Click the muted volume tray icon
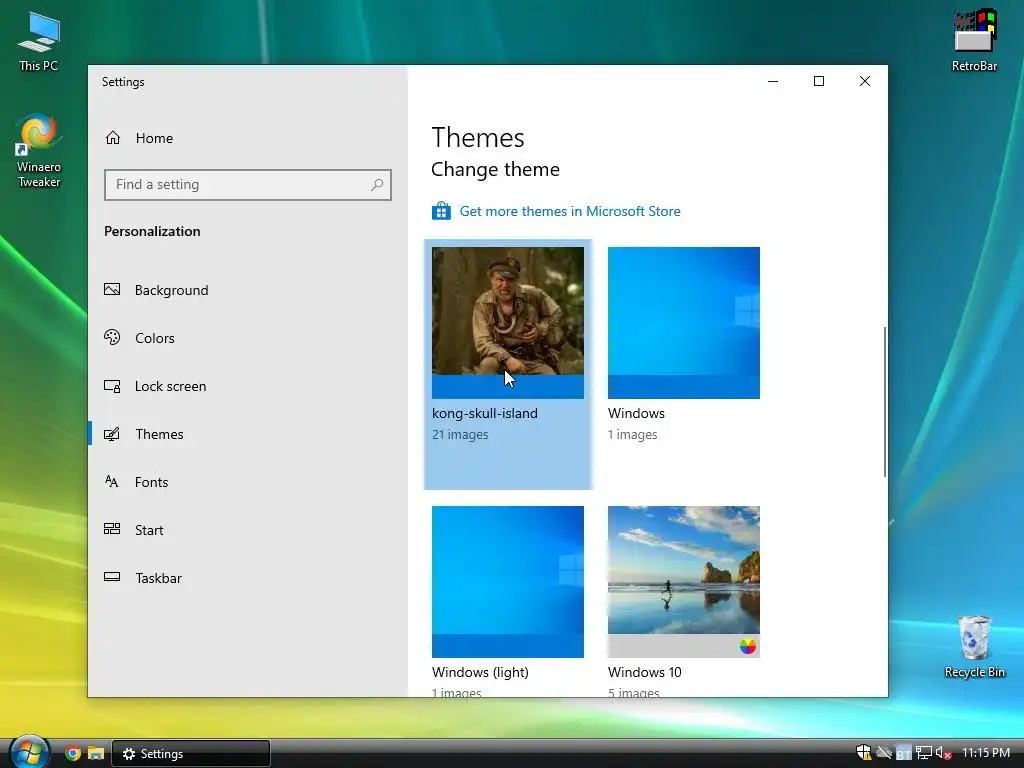Screen dimensions: 1024x768 tap(943, 753)
